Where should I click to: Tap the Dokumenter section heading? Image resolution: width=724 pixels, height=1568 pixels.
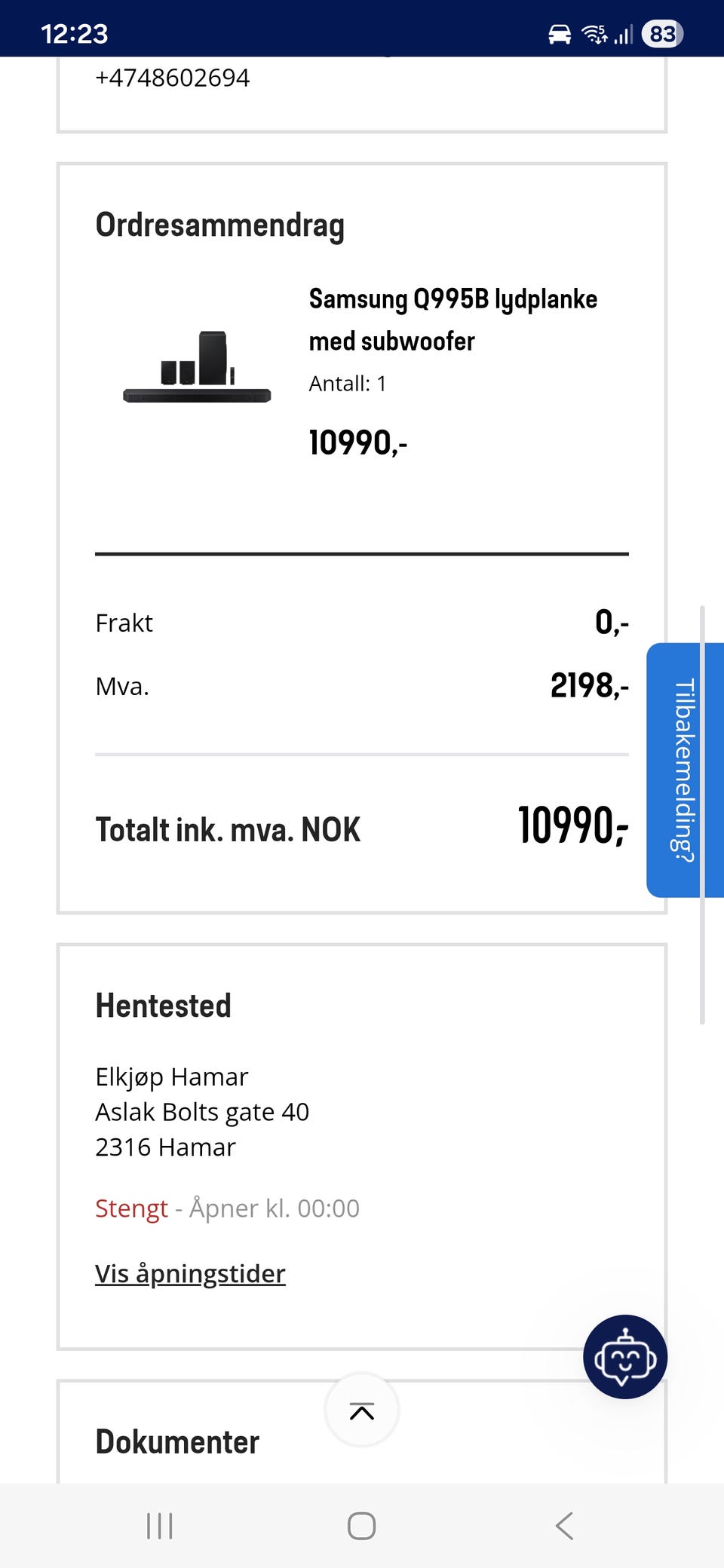pos(177,1441)
